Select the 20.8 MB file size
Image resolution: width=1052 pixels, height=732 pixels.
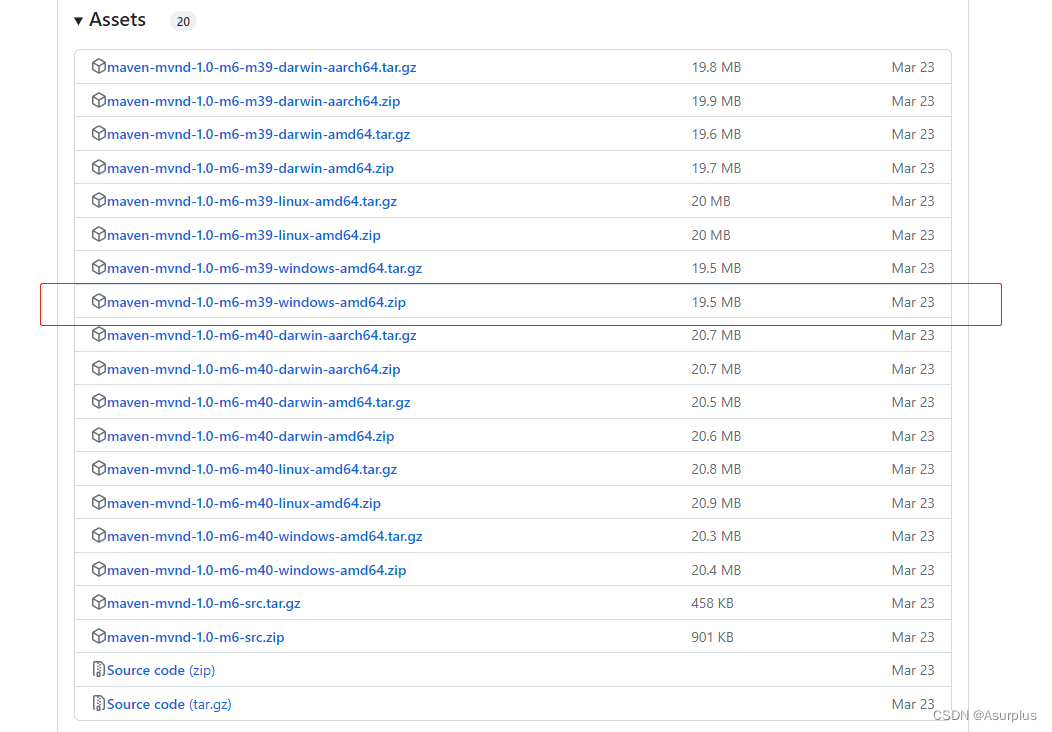[716, 469]
